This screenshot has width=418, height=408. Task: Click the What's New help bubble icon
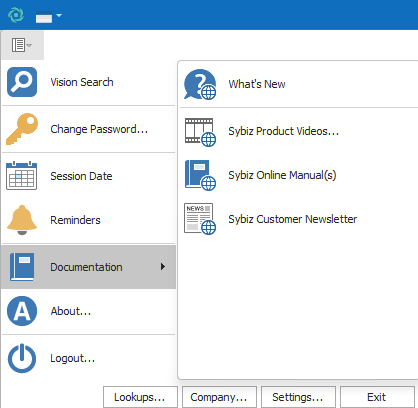[x=200, y=84]
